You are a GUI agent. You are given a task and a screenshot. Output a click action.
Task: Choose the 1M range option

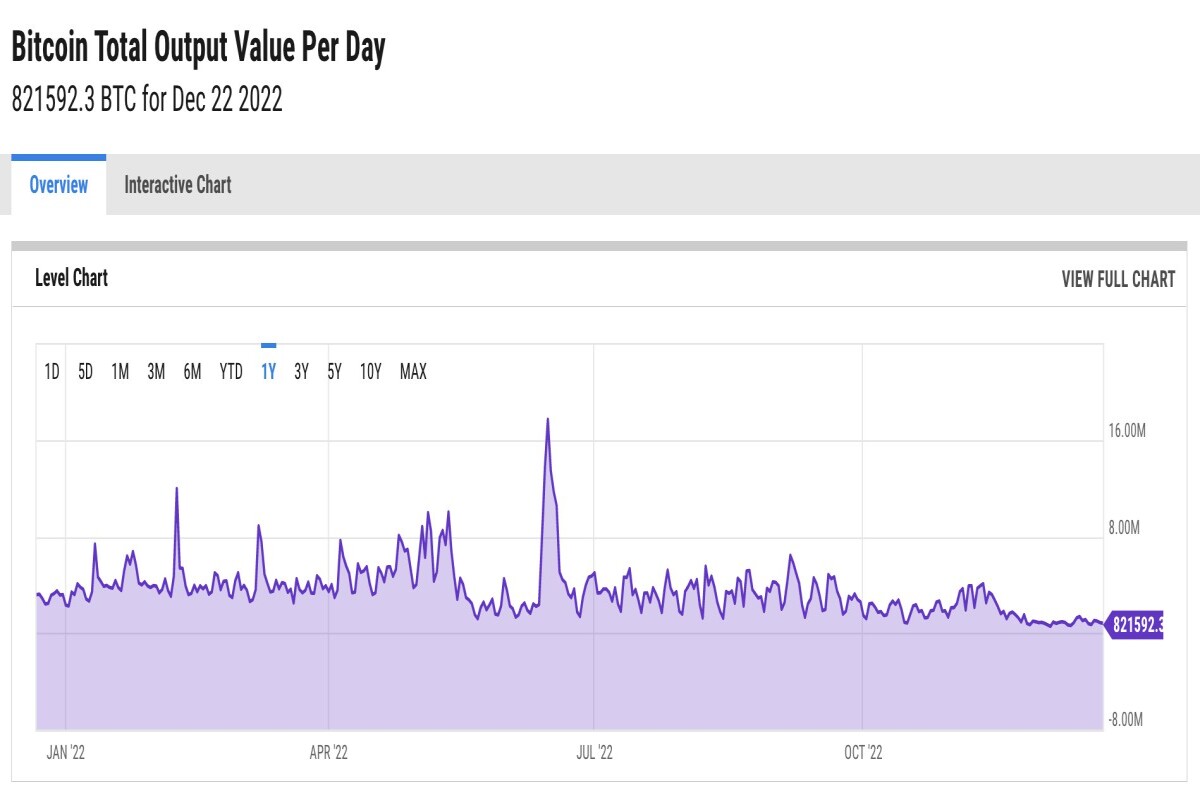[x=120, y=372]
